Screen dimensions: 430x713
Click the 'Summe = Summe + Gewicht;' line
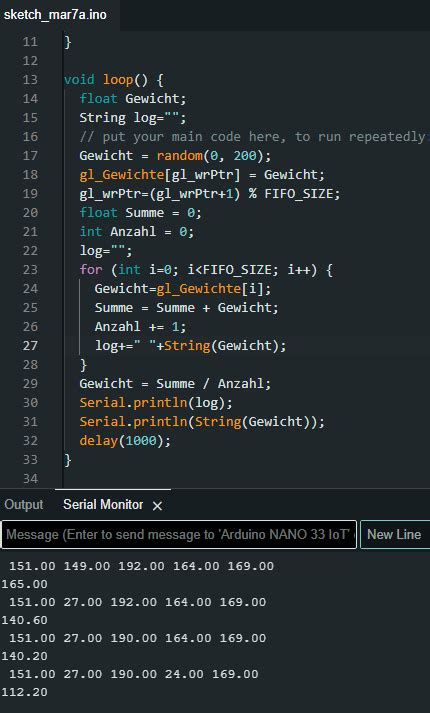point(186,308)
